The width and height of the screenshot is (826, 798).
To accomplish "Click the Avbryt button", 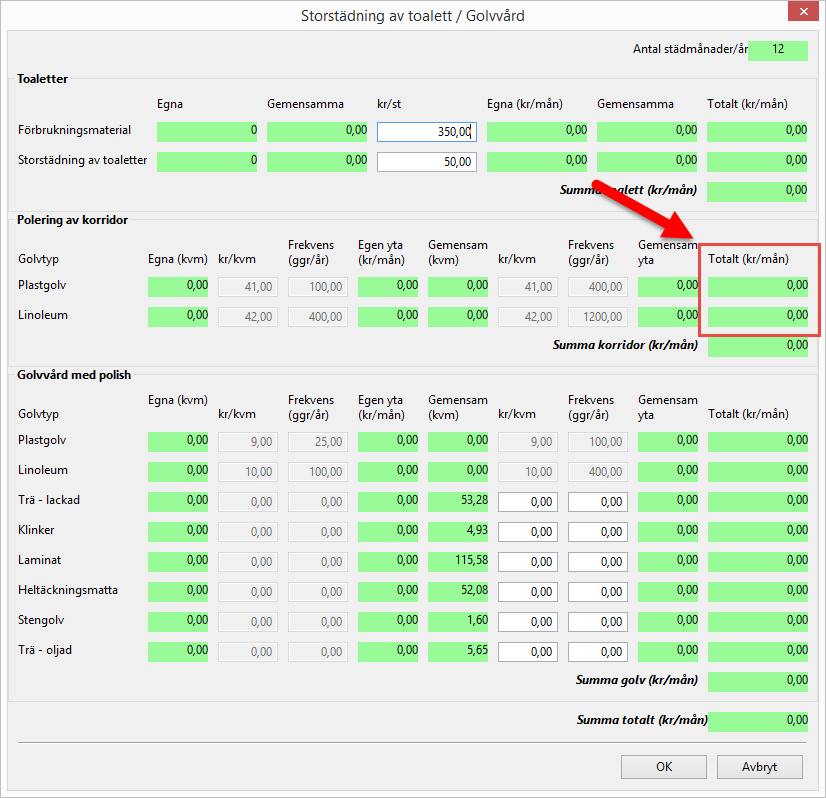I will click(761, 767).
